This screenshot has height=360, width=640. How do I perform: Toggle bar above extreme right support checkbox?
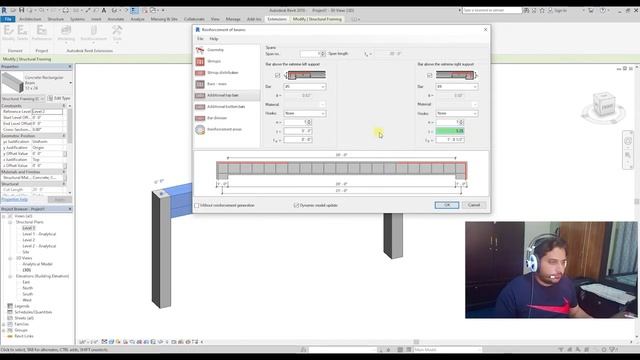(429, 76)
